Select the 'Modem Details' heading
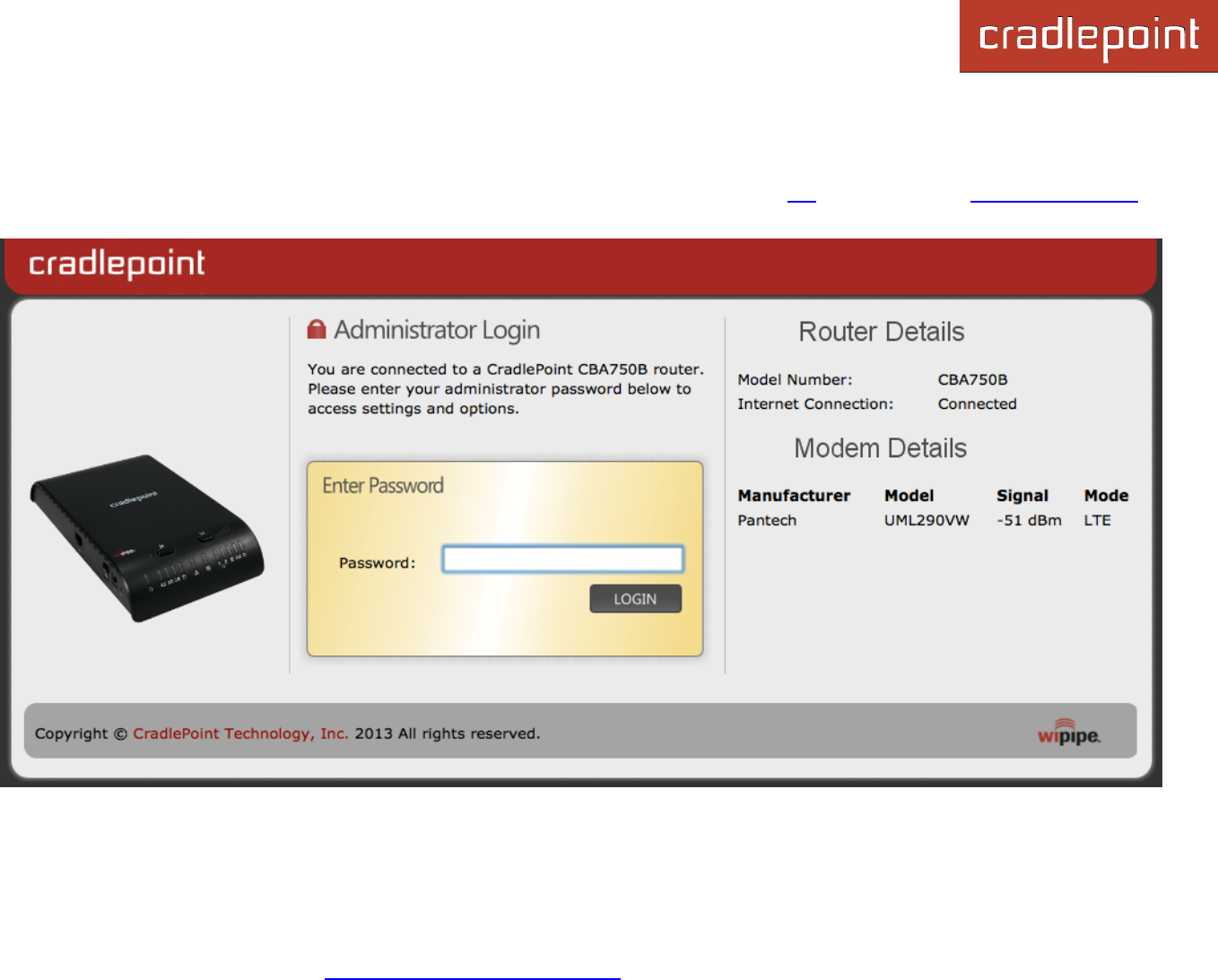The width and height of the screenshot is (1218, 980). (881, 448)
